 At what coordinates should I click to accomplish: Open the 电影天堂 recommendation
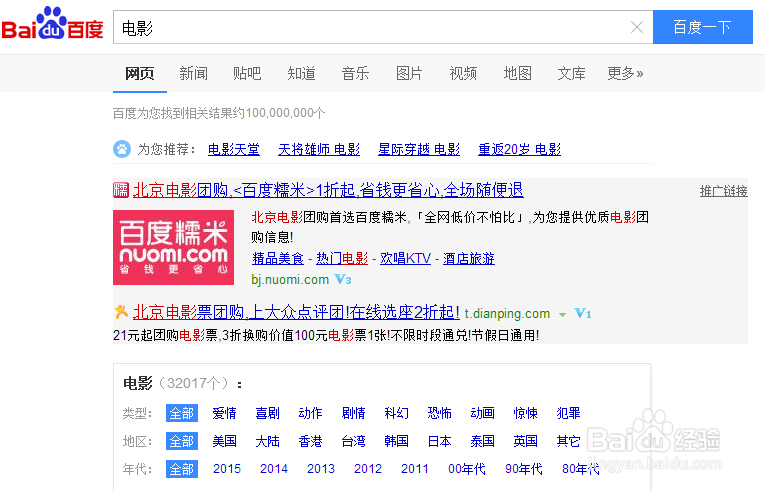(x=234, y=149)
